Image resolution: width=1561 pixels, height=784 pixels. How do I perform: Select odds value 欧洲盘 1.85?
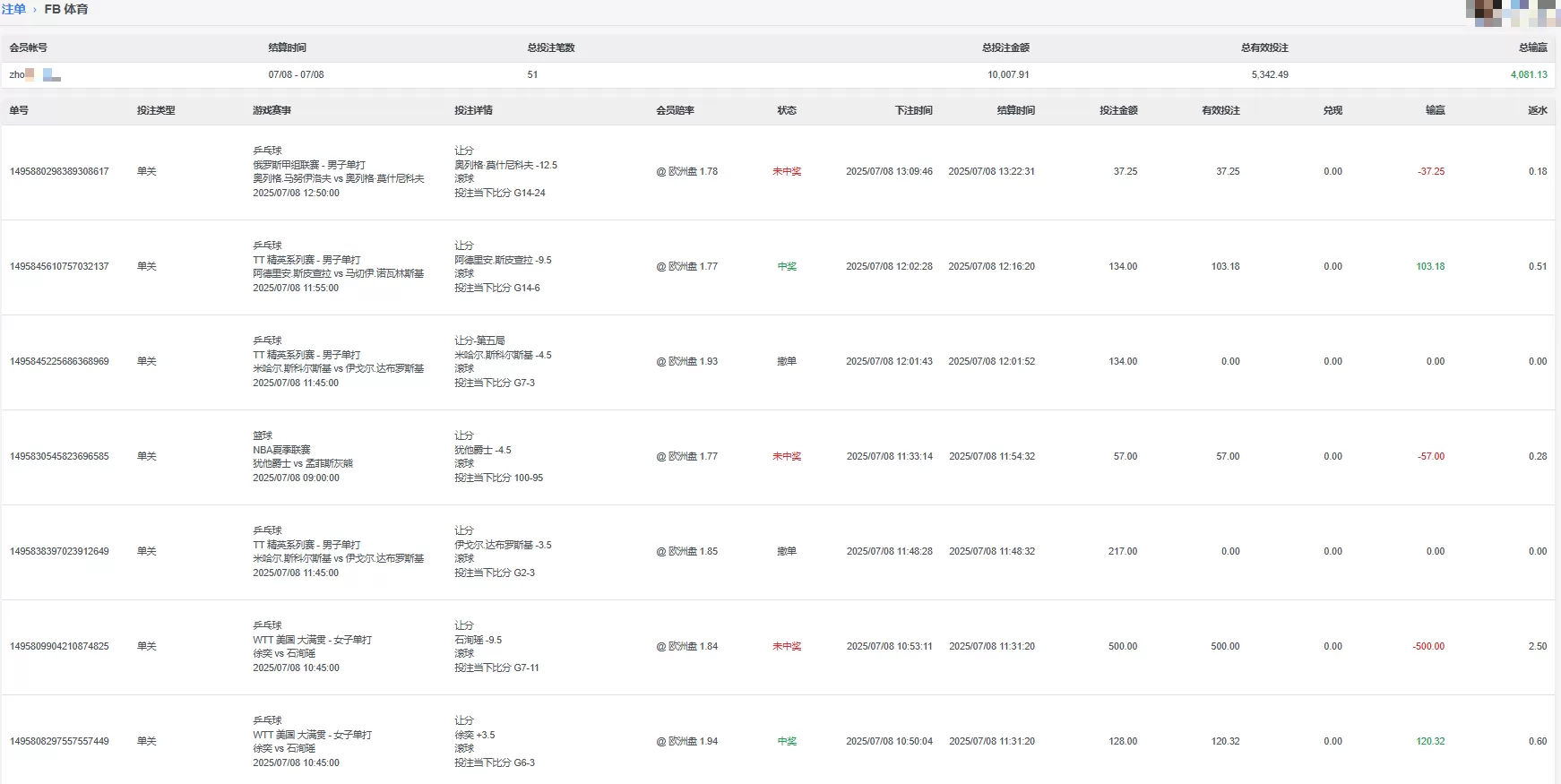click(687, 551)
